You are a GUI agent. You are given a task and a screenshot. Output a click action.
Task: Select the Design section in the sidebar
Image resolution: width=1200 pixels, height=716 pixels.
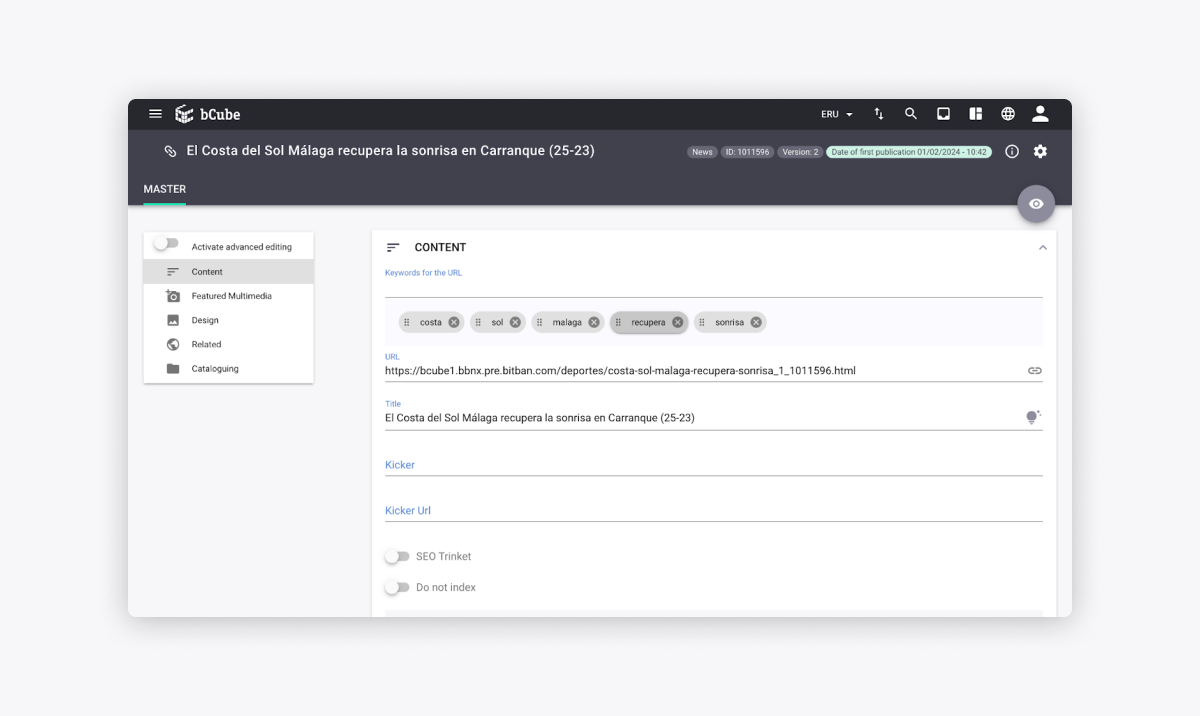(x=205, y=320)
